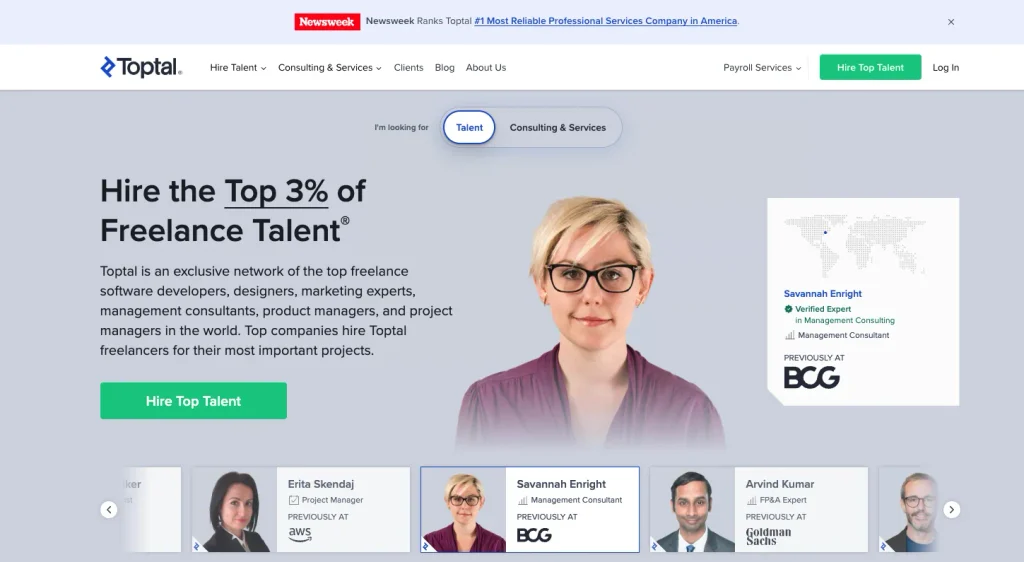Click the Newsweek logo badge

pyautogui.click(x=327, y=22)
